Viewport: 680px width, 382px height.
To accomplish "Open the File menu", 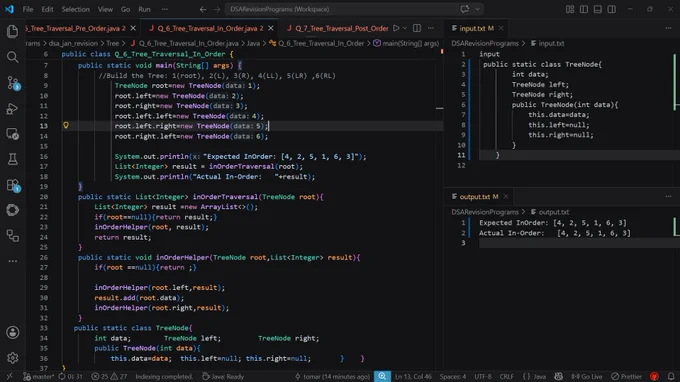I will [28, 9].
